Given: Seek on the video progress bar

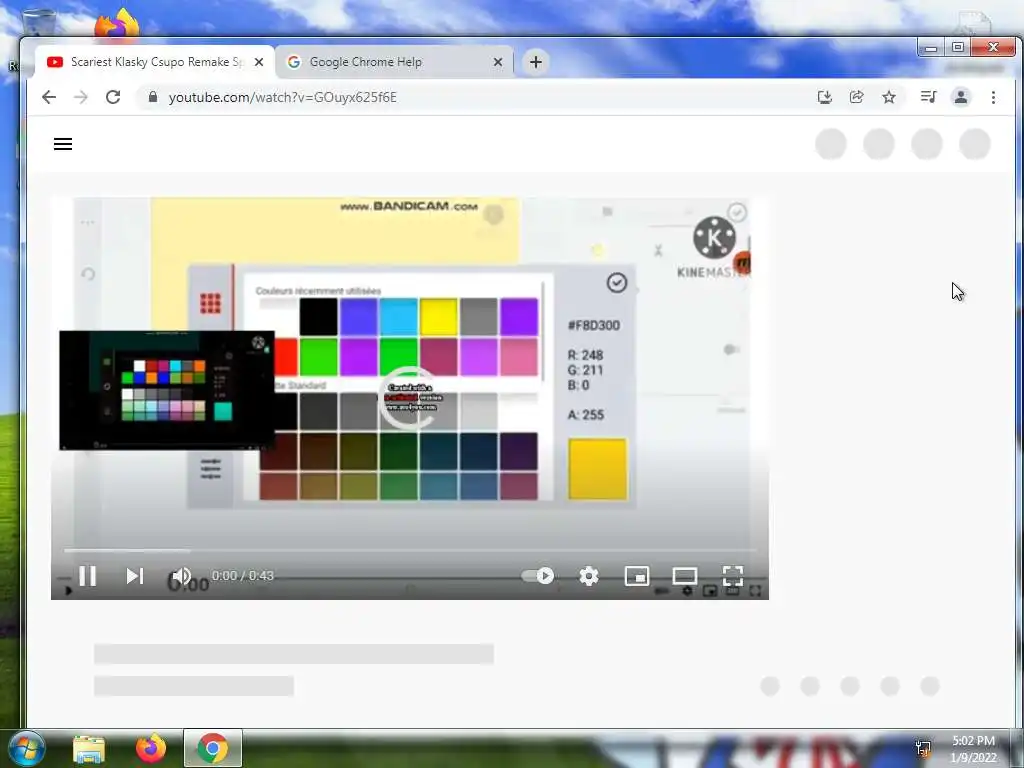Looking at the screenshot, I should pyautogui.click(x=410, y=551).
